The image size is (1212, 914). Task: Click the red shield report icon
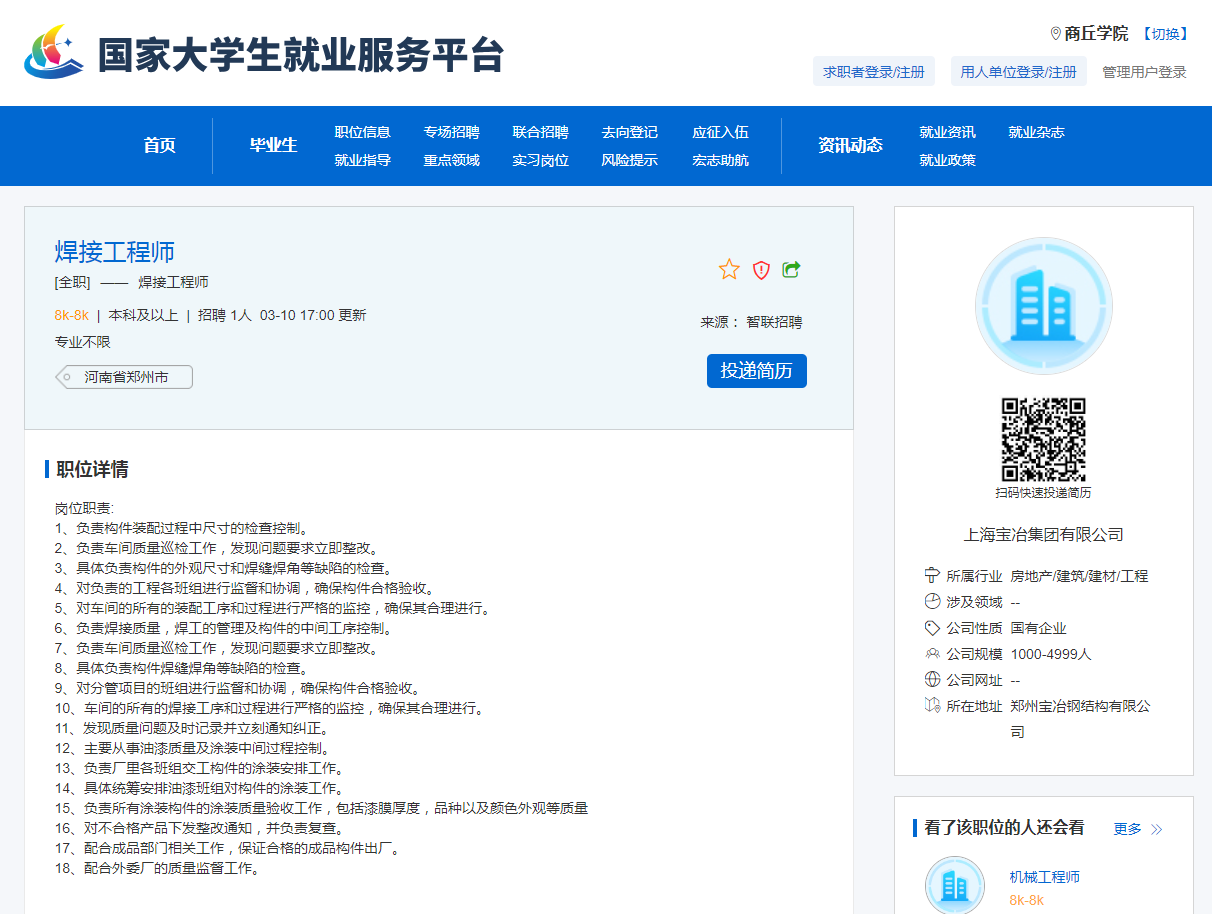coord(761,269)
